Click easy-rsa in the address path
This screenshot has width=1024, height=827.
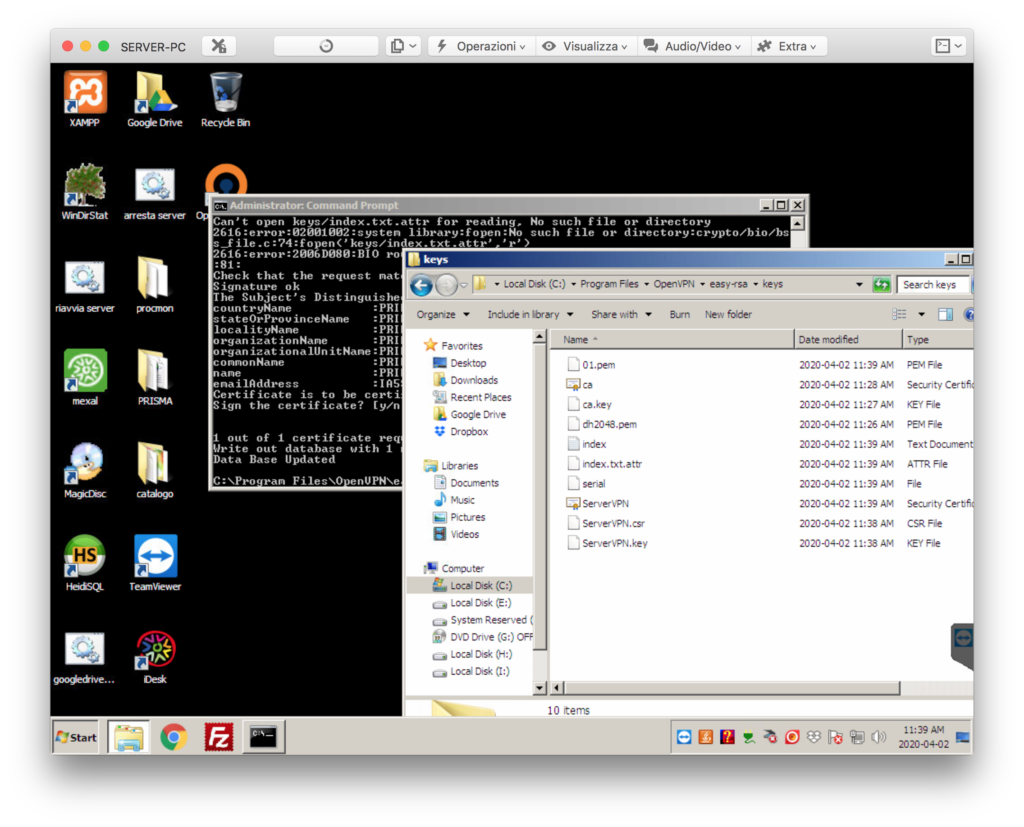pos(728,284)
